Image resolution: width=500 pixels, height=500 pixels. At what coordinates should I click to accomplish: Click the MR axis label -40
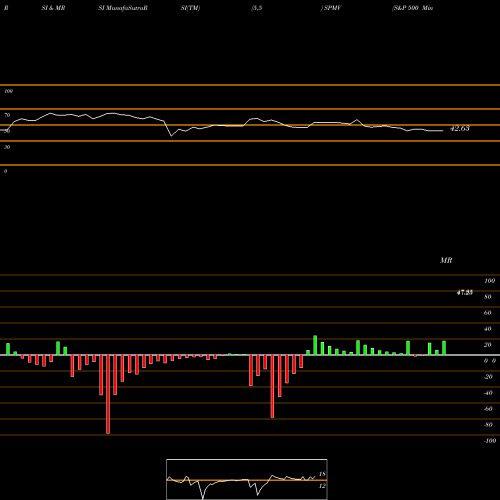(x=488, y=393)
